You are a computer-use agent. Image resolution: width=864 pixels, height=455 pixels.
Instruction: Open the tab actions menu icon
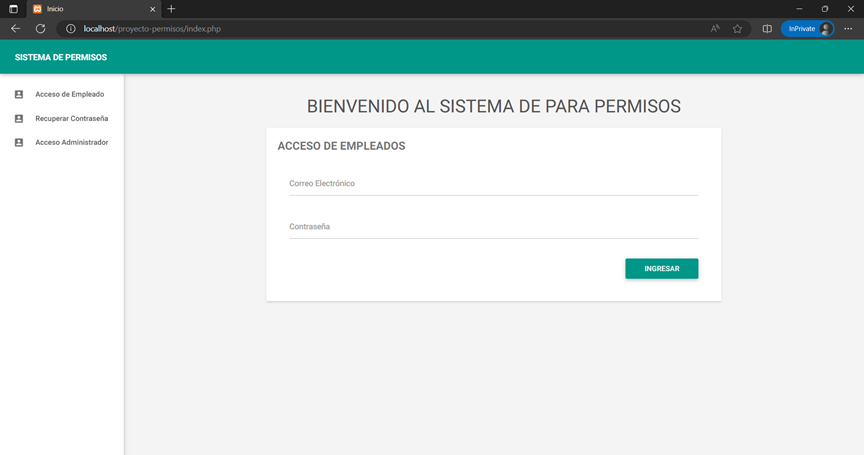pos(13,9)
